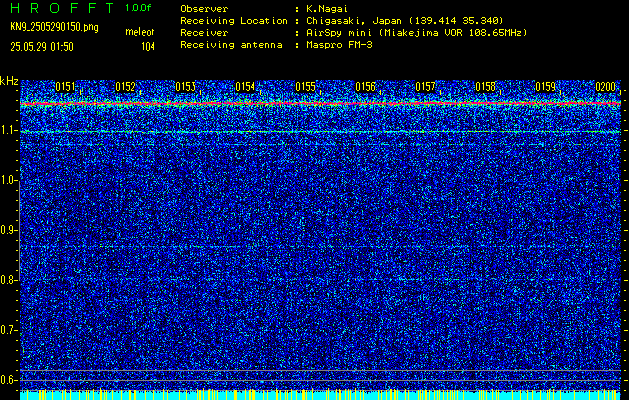Click the Receiving Location field label
The width and height of the screenshot is (629, 400).
(234, 21)
